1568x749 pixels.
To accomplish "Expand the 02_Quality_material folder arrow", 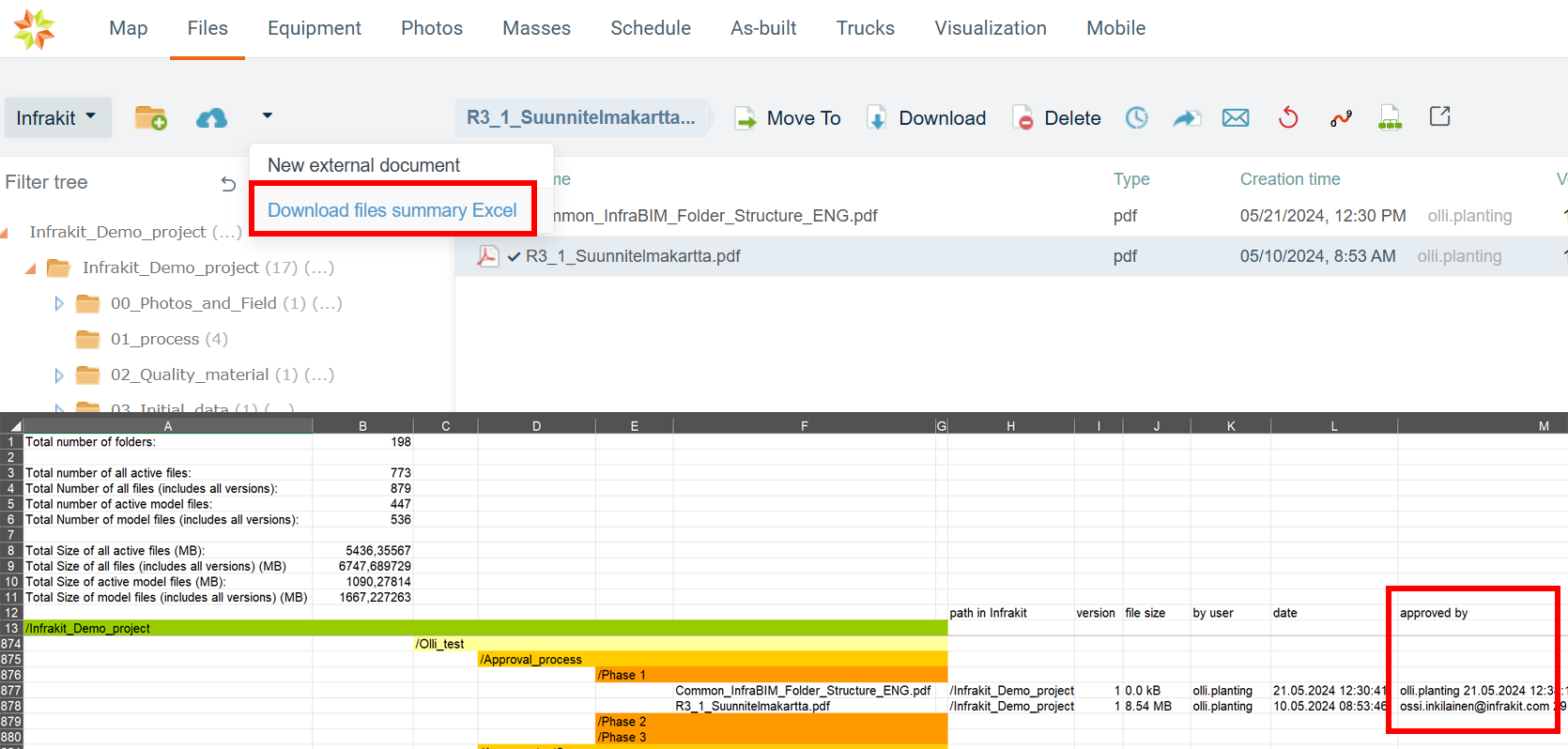I will coord(59,375).
